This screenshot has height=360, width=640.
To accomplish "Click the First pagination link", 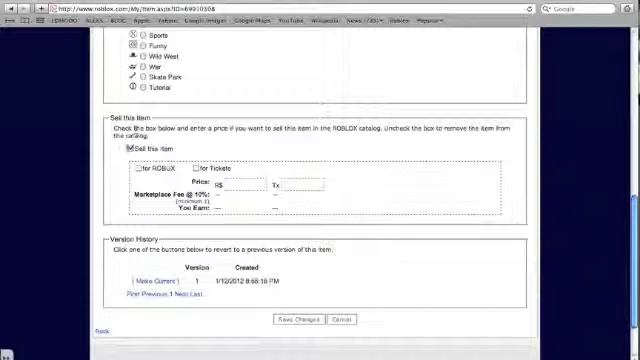I will tap(133, 294).
